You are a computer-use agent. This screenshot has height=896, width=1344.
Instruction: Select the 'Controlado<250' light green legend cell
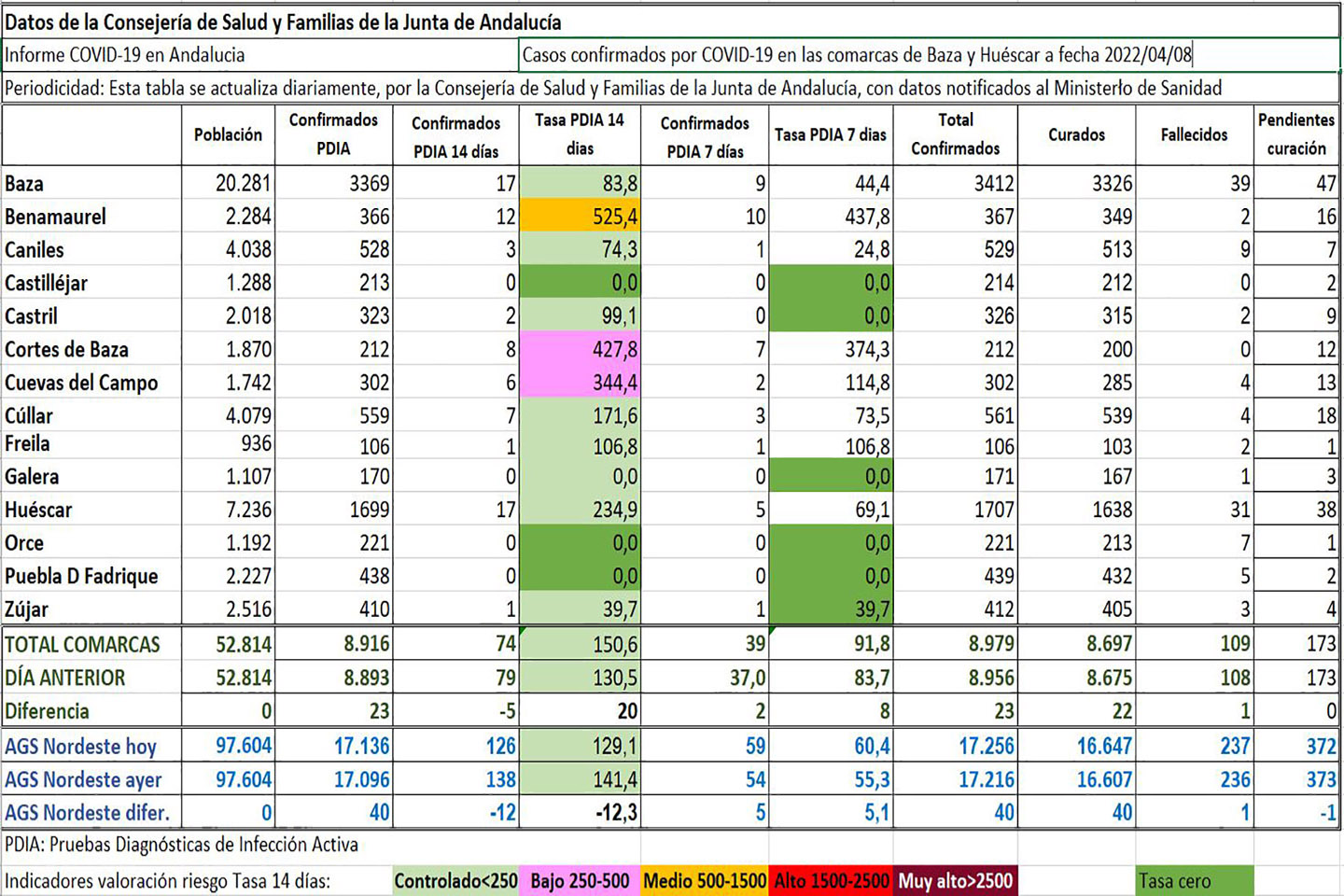pyautogui.click(x=455, y=880)
